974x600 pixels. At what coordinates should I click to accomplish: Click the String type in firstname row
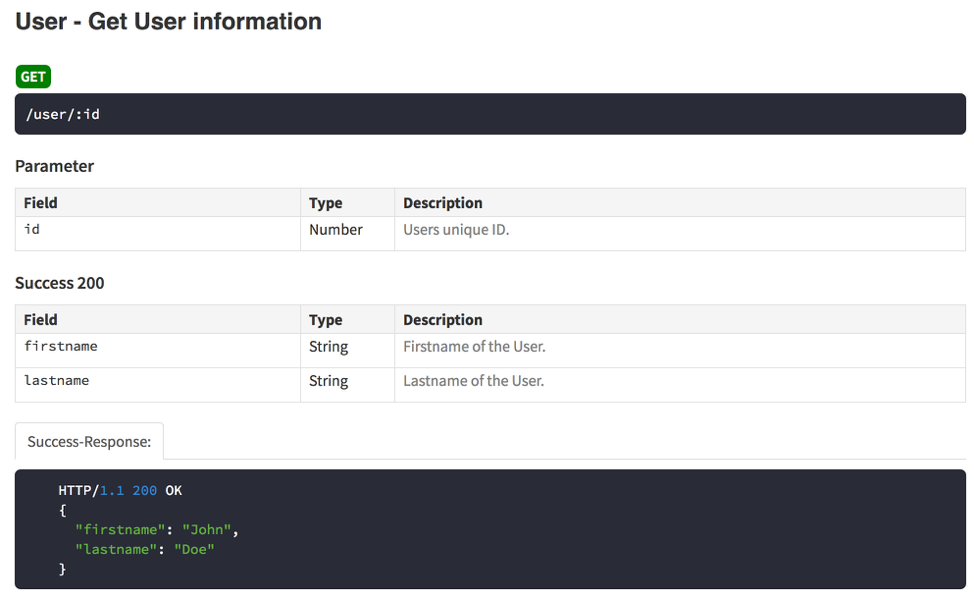(328, 347)
